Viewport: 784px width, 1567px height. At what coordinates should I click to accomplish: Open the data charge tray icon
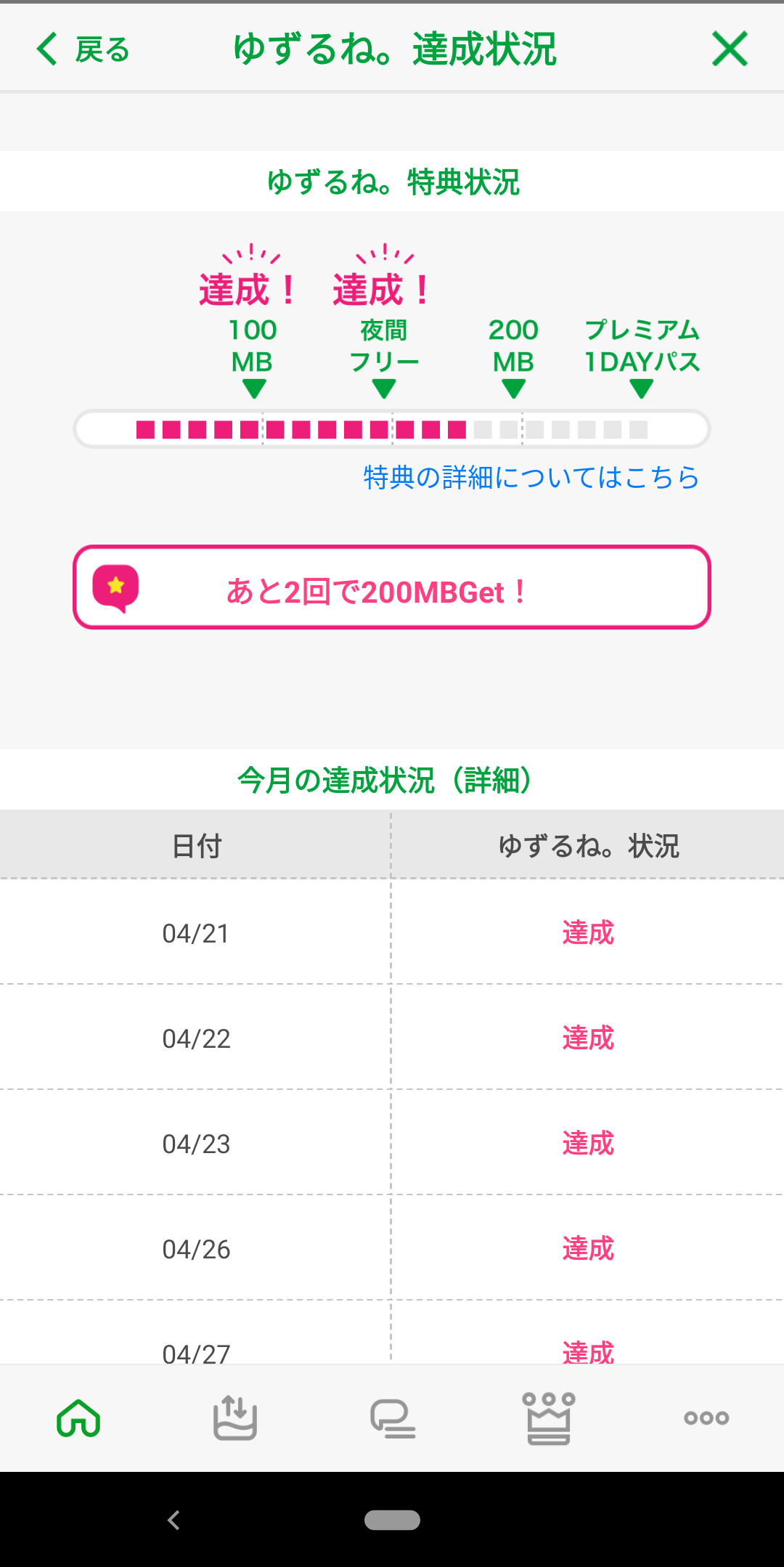235,1417
